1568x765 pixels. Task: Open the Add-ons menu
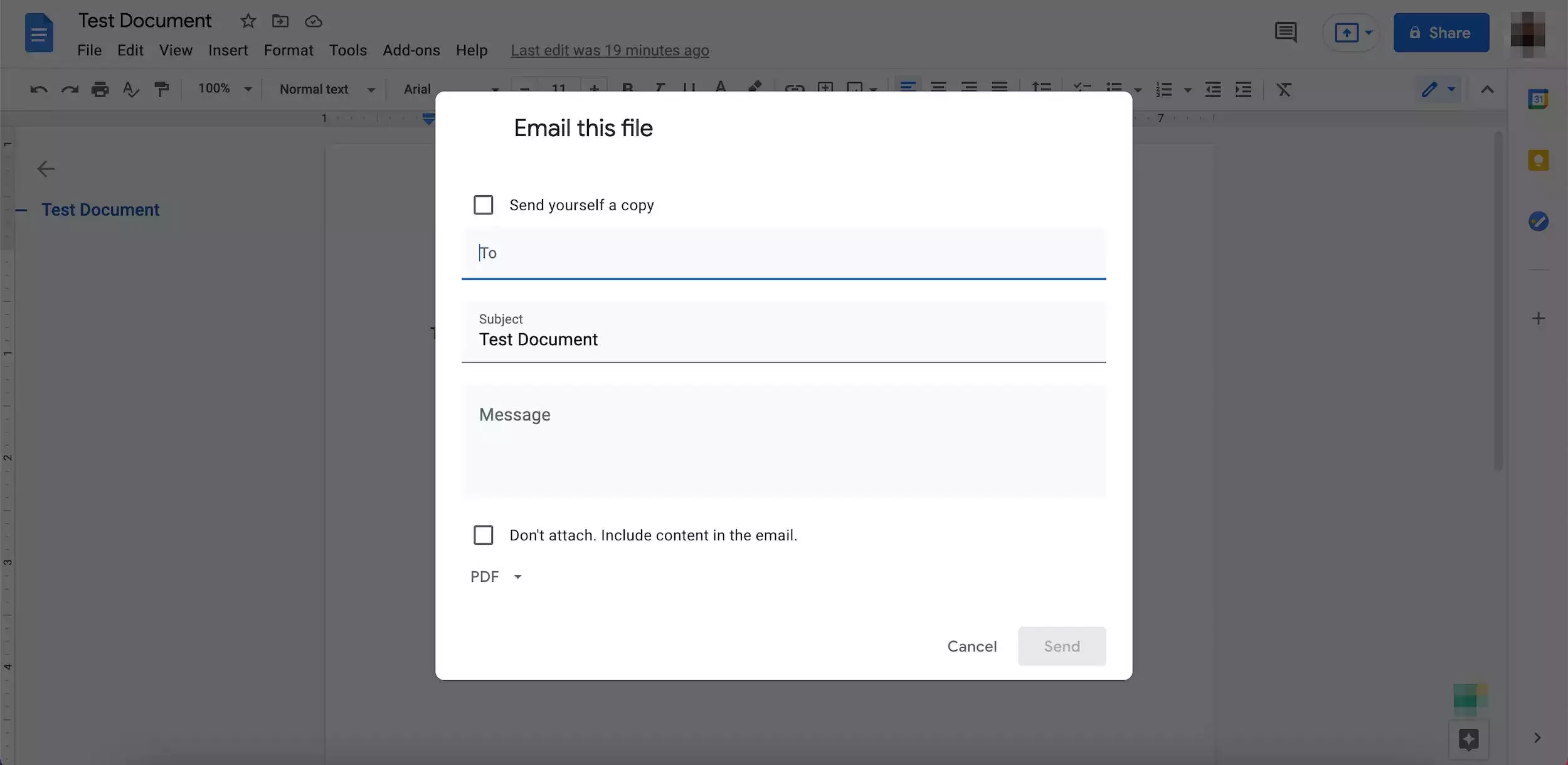[x=411, y=50]
